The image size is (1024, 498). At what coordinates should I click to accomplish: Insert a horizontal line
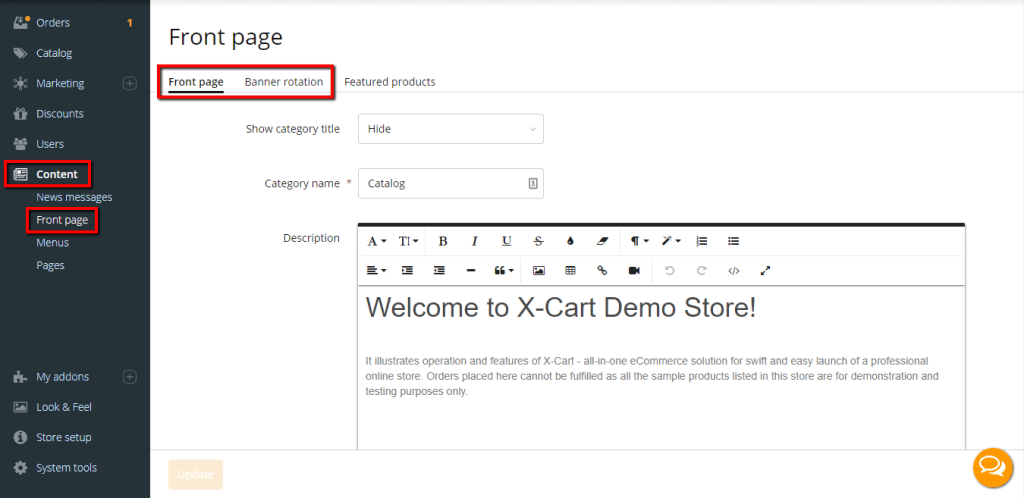click(x=471, y=270)
